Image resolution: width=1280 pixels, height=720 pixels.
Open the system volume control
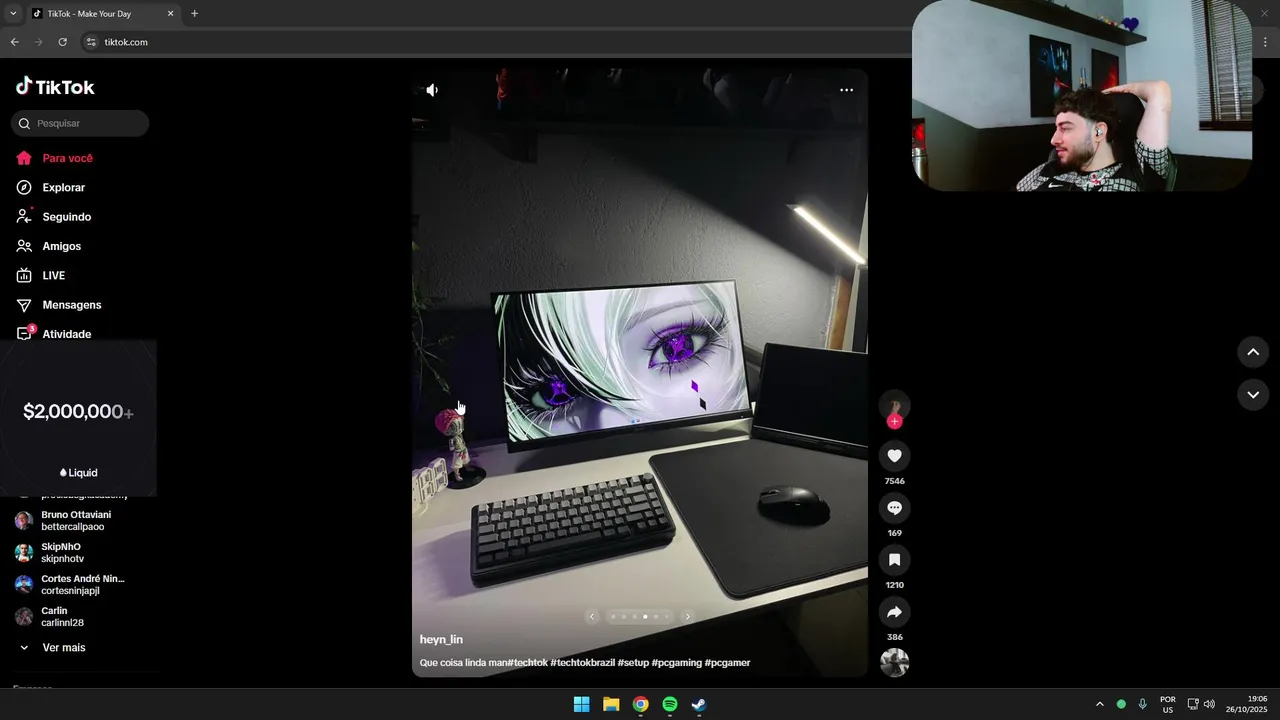tap(1209, 704)
